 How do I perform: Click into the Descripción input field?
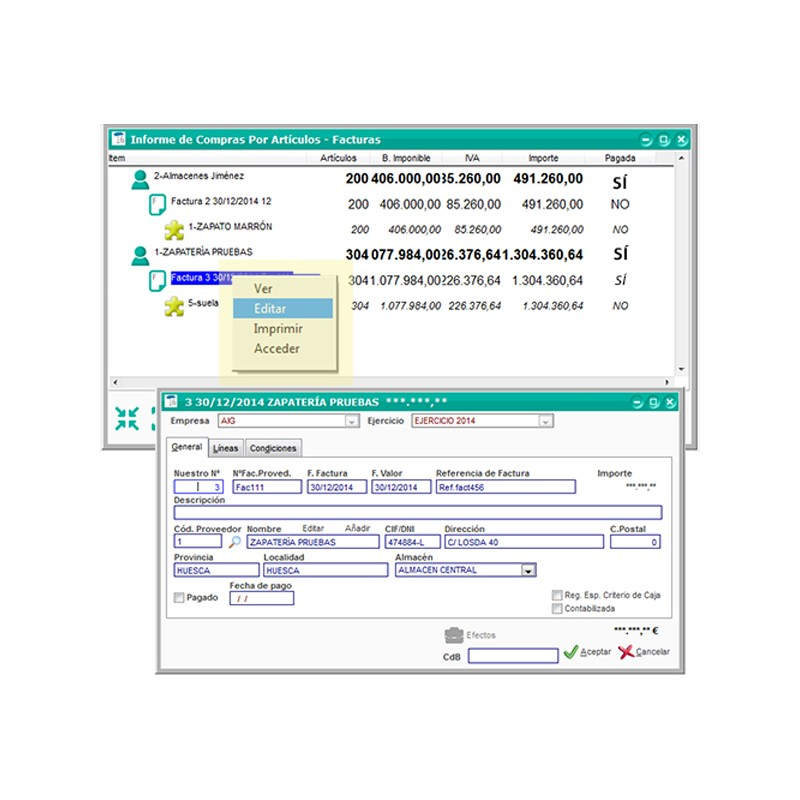tap(415, 513)
